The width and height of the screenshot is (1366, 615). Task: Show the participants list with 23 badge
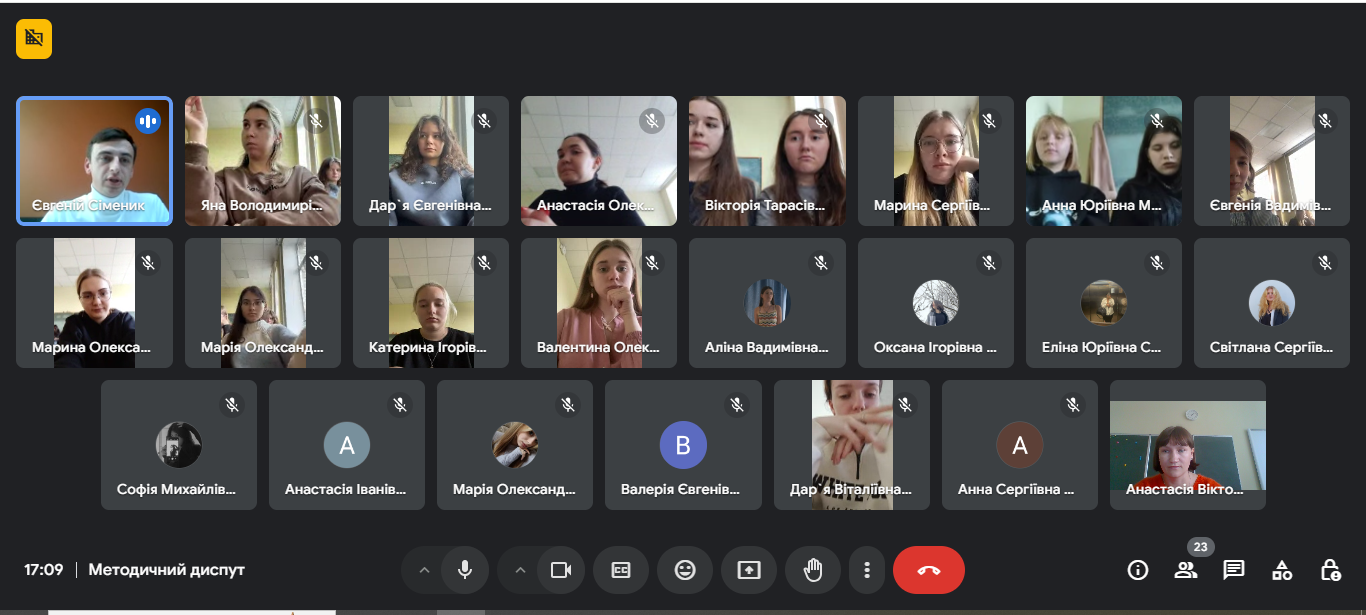tap(1186, 570)
